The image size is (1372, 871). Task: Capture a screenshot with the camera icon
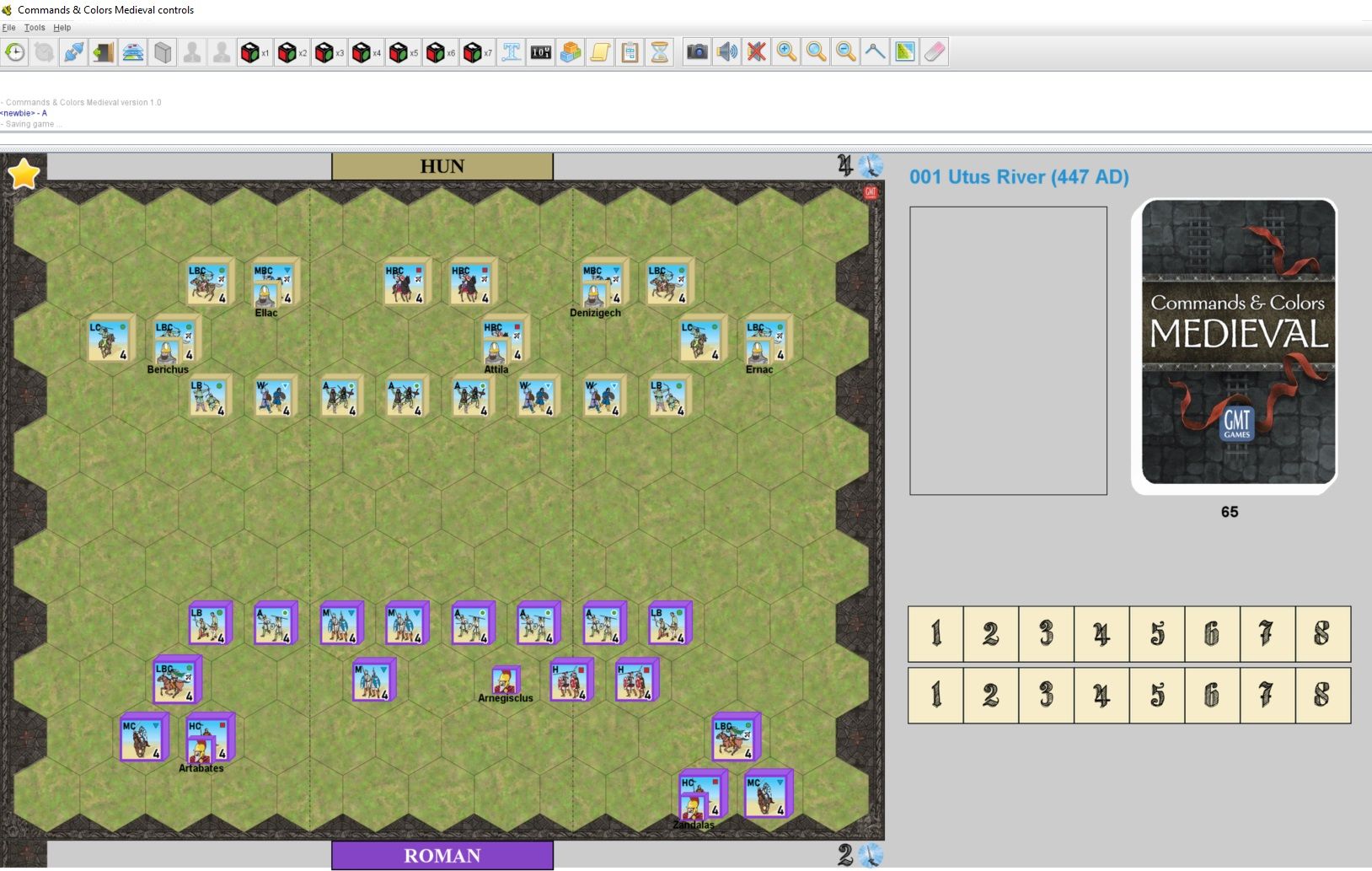696,51
